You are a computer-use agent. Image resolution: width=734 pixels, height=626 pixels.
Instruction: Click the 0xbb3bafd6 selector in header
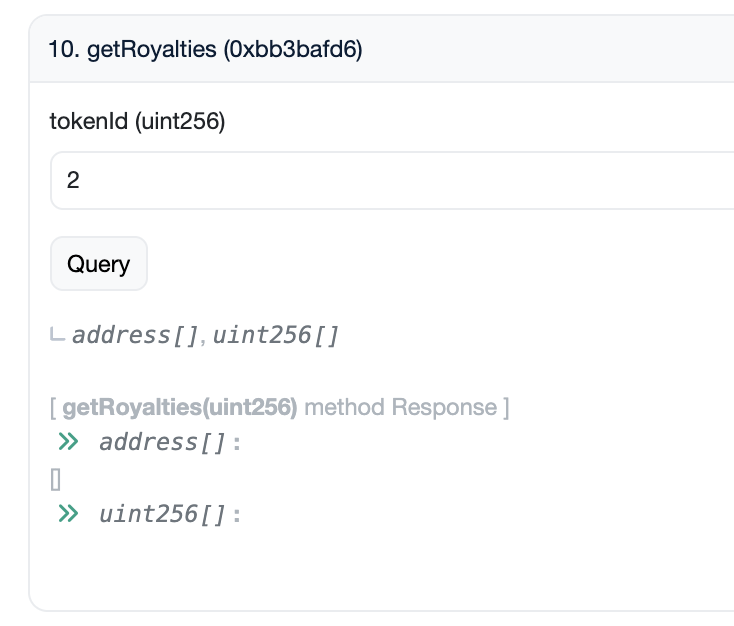coord(294,49)
